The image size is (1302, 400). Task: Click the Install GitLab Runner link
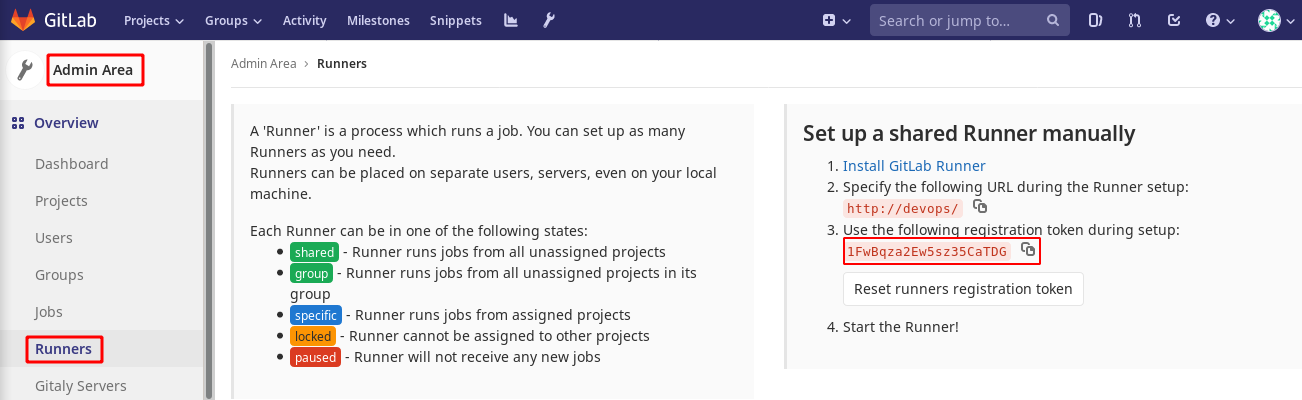tap(914, 166)
